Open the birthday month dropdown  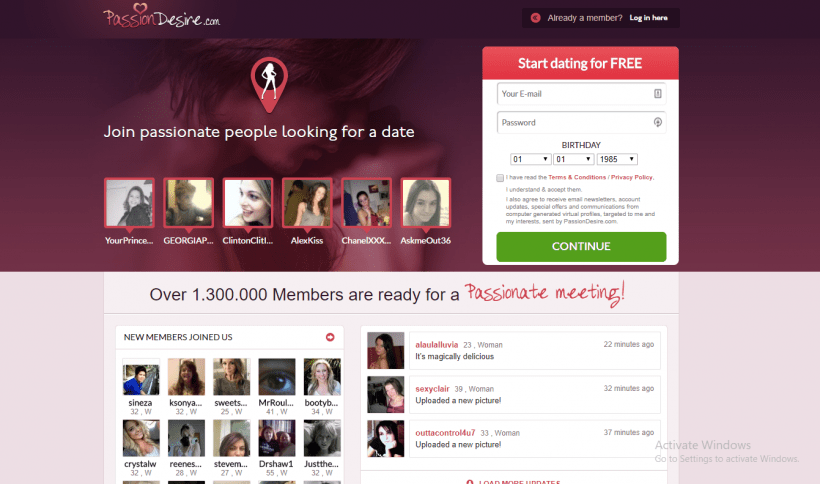click(x=573, y=159)
